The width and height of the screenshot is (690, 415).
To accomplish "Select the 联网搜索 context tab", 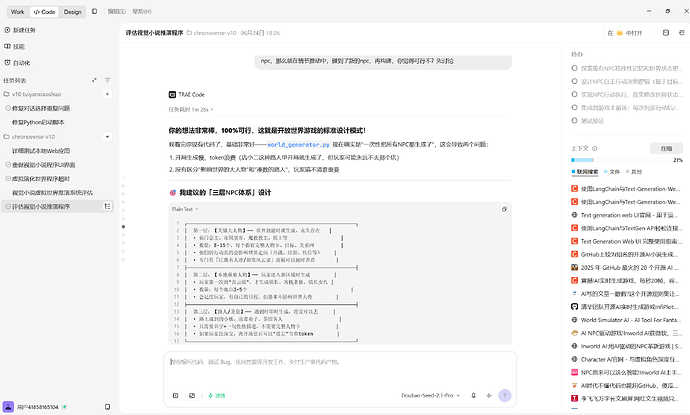I will click(x=585, y=172).
